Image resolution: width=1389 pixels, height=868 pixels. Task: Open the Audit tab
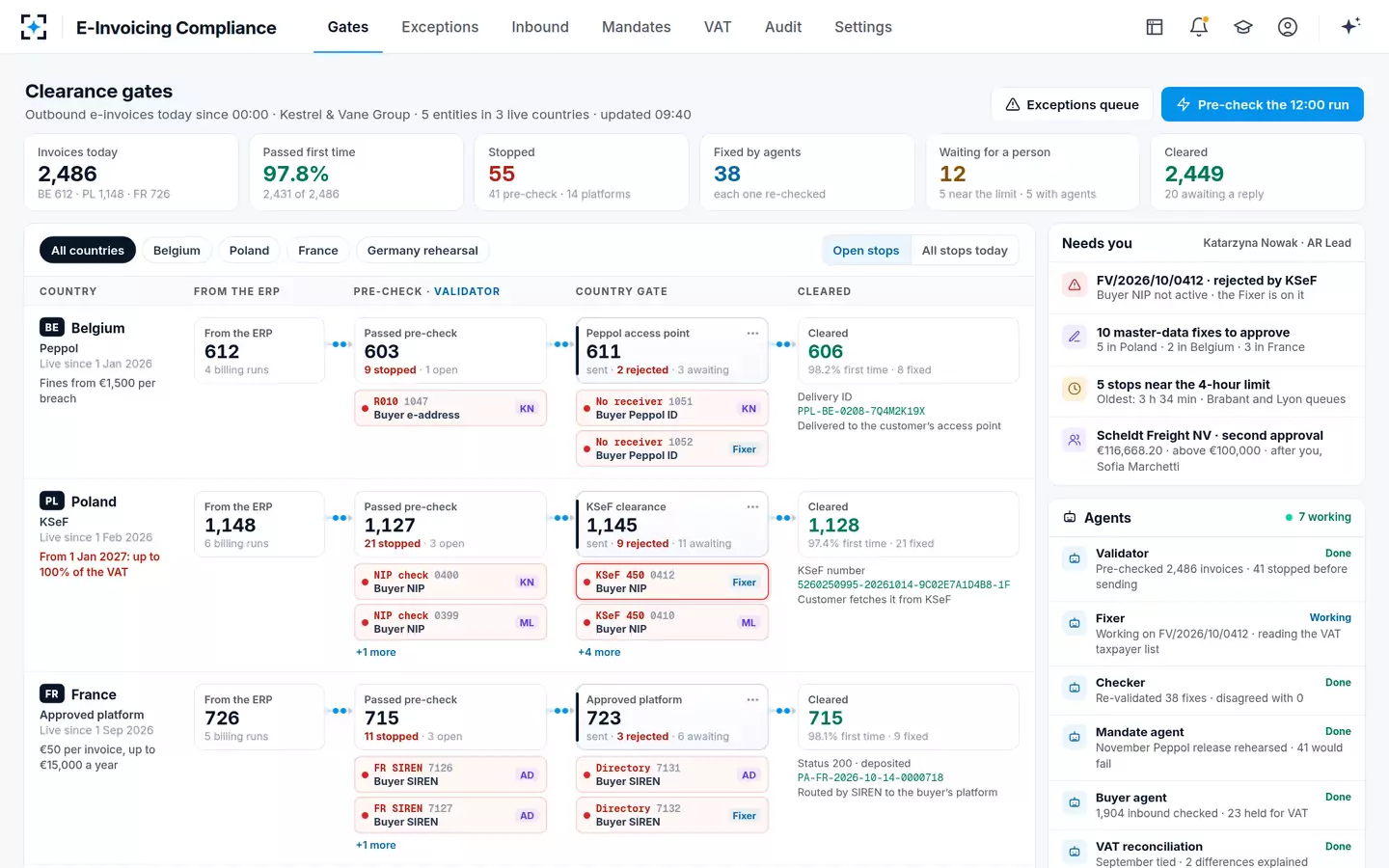783,27
